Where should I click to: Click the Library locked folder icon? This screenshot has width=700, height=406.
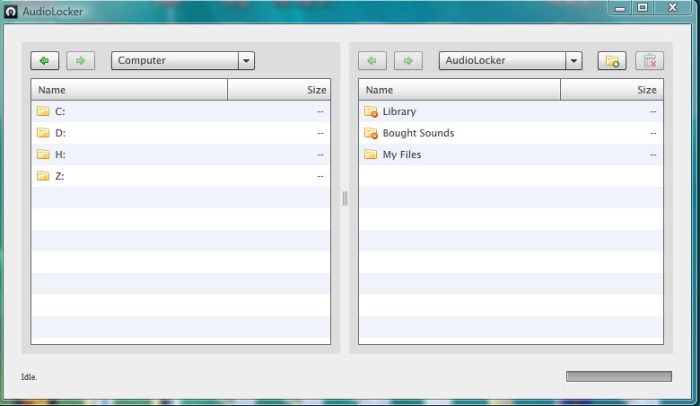tap(371, 112)
